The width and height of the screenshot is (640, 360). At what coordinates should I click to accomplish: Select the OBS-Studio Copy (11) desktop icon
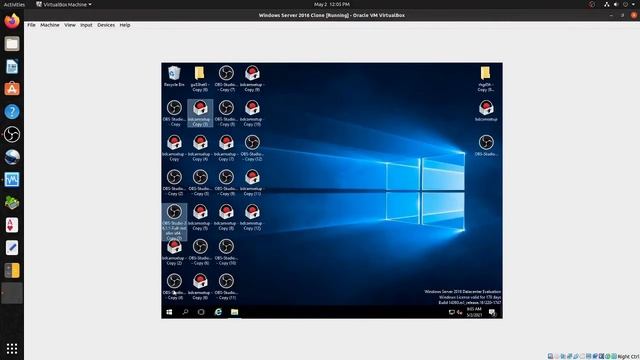pyautogui.click(x=226, y=287)
